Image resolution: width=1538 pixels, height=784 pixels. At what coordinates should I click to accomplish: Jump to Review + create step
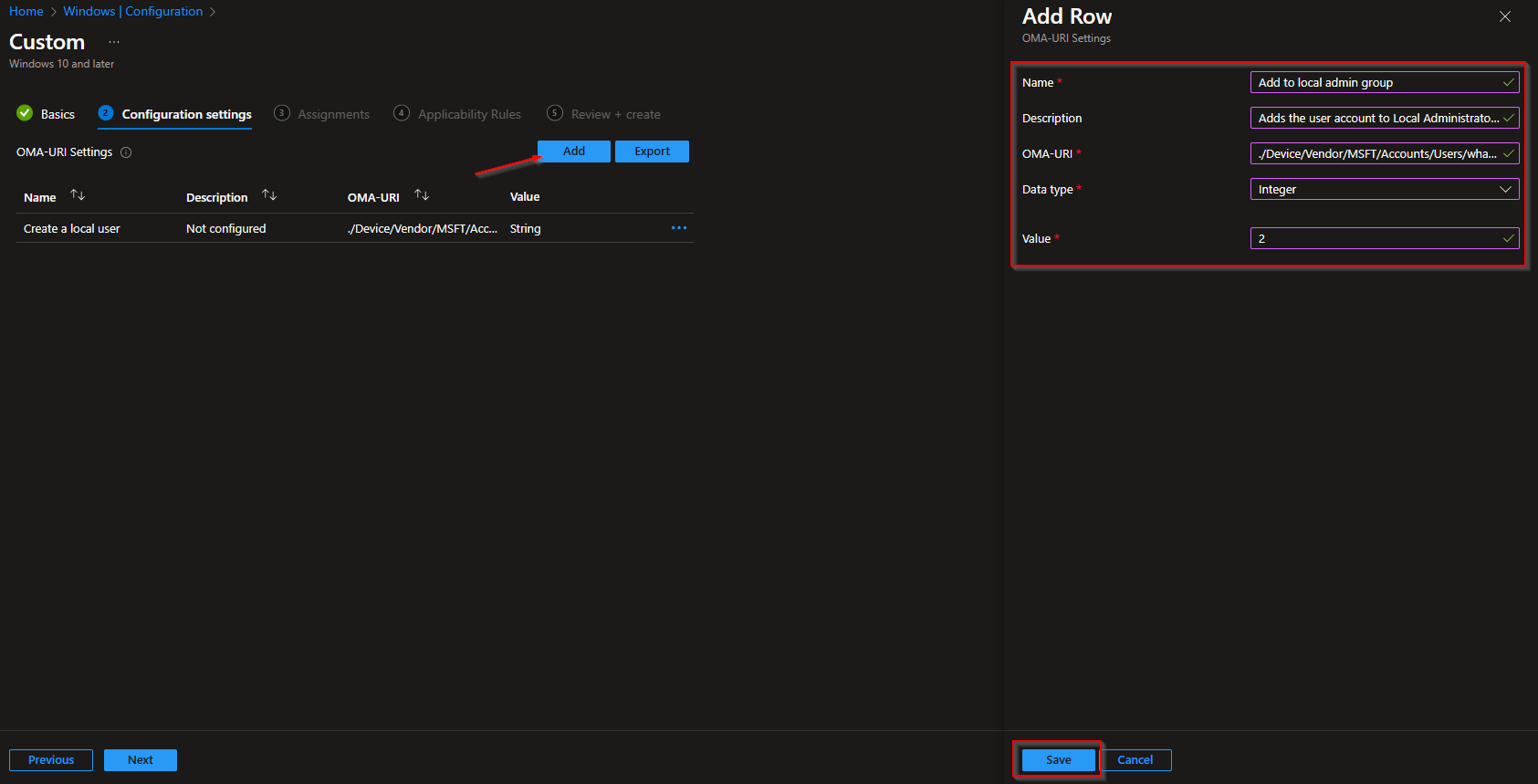pyautogui.click(x=614, y=114)
